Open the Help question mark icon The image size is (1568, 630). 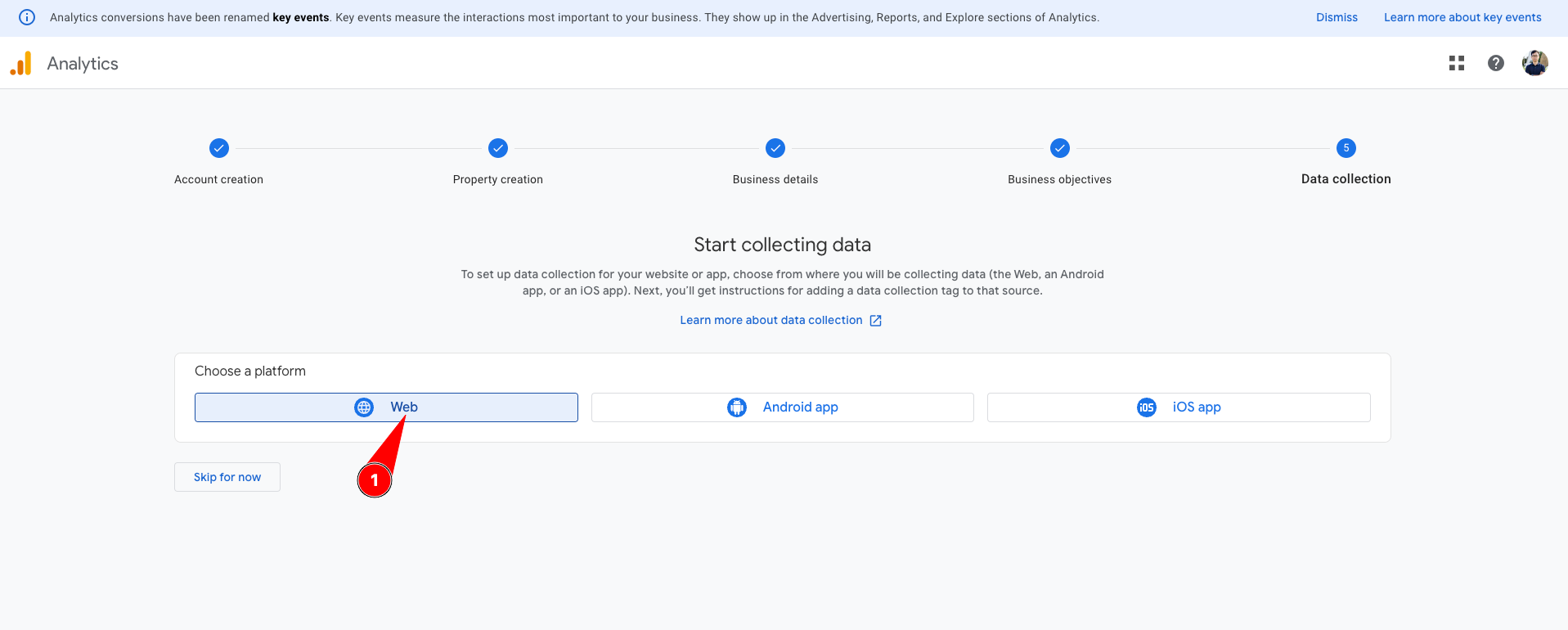click(x=1495, y=63)
